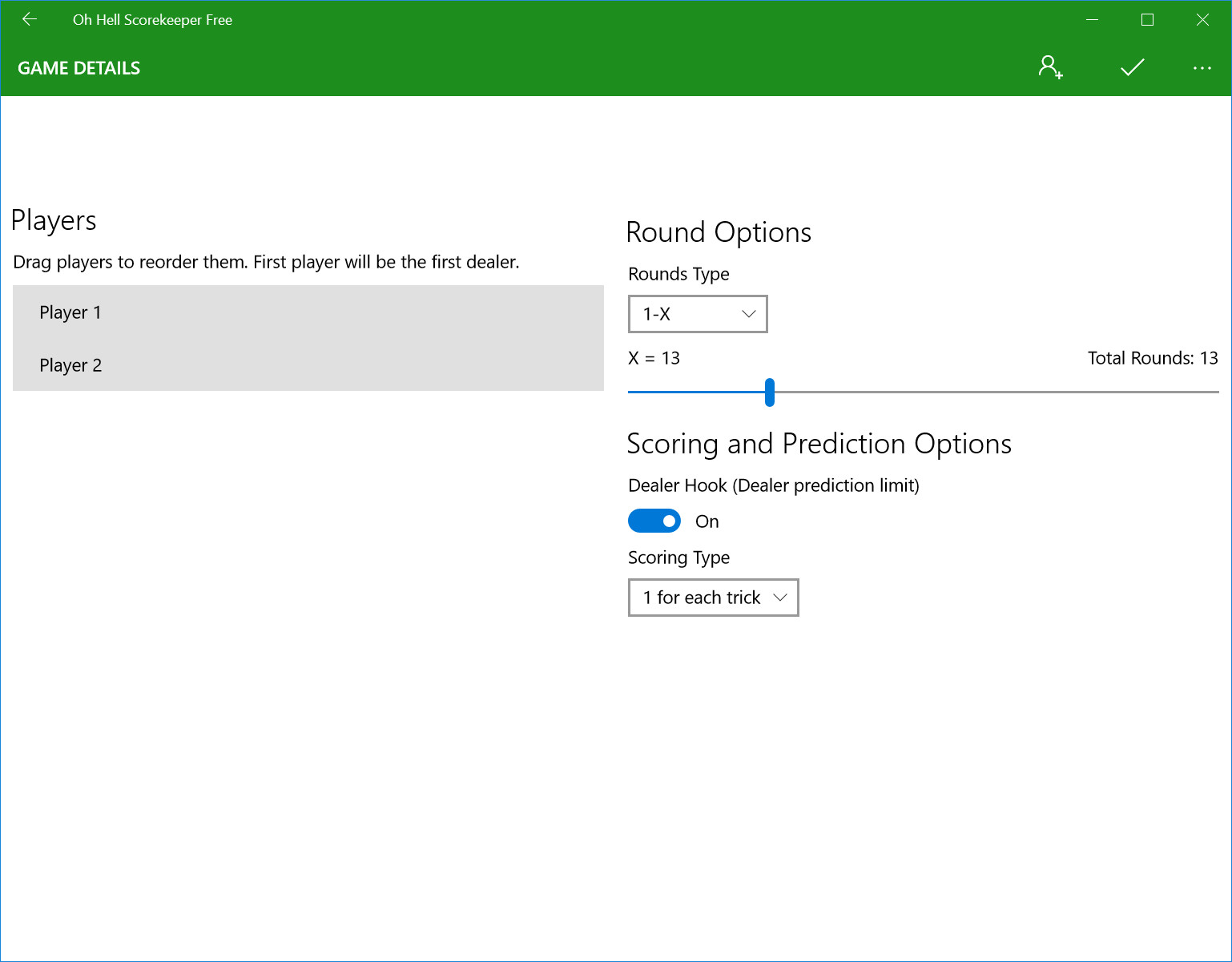Image resolution: width=1232 pixels, height=962 pixels.
Task: Turn off the Dealer Hook toggle
Action: 654,521
